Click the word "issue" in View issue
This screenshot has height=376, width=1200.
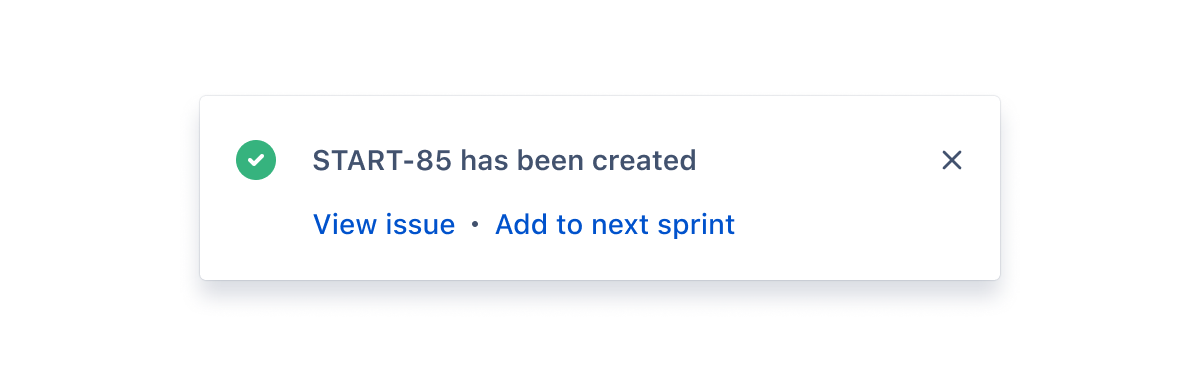pos(421,225)
